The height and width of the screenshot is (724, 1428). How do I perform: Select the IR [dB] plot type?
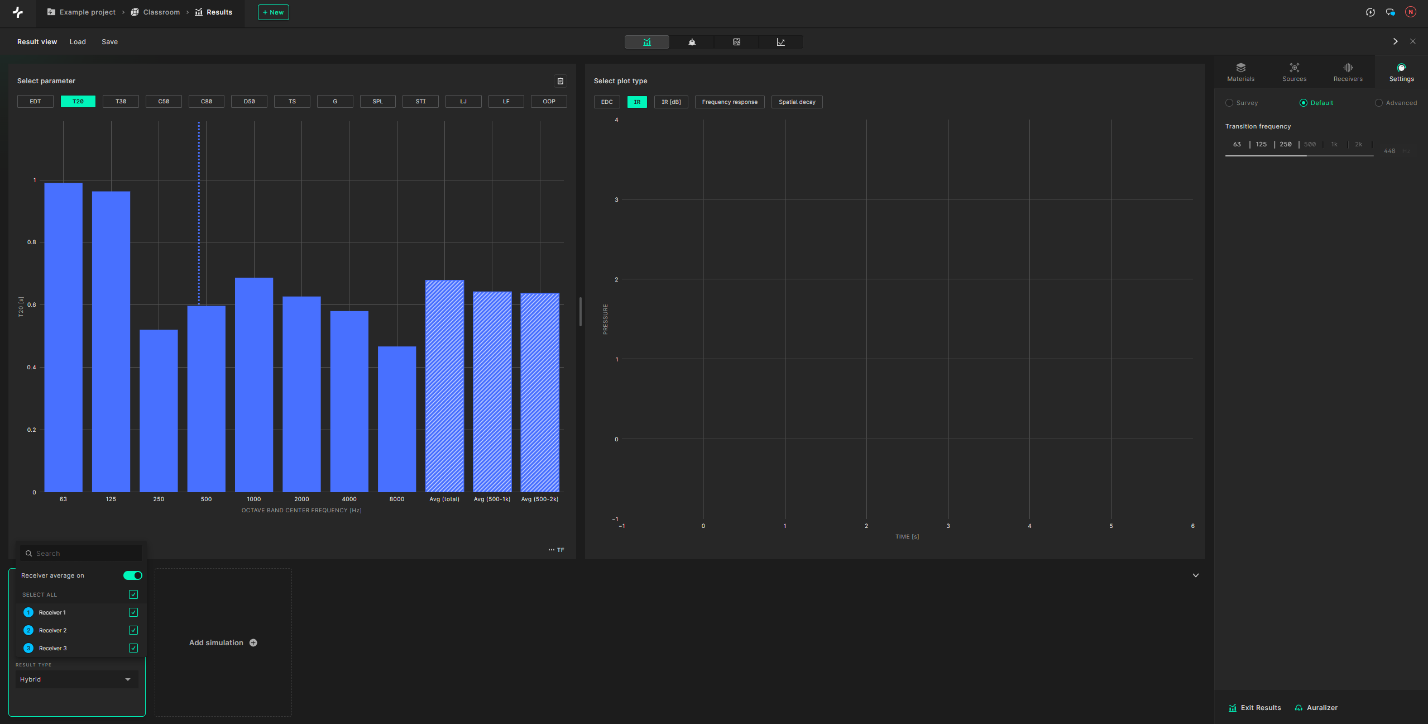[671, 102]
